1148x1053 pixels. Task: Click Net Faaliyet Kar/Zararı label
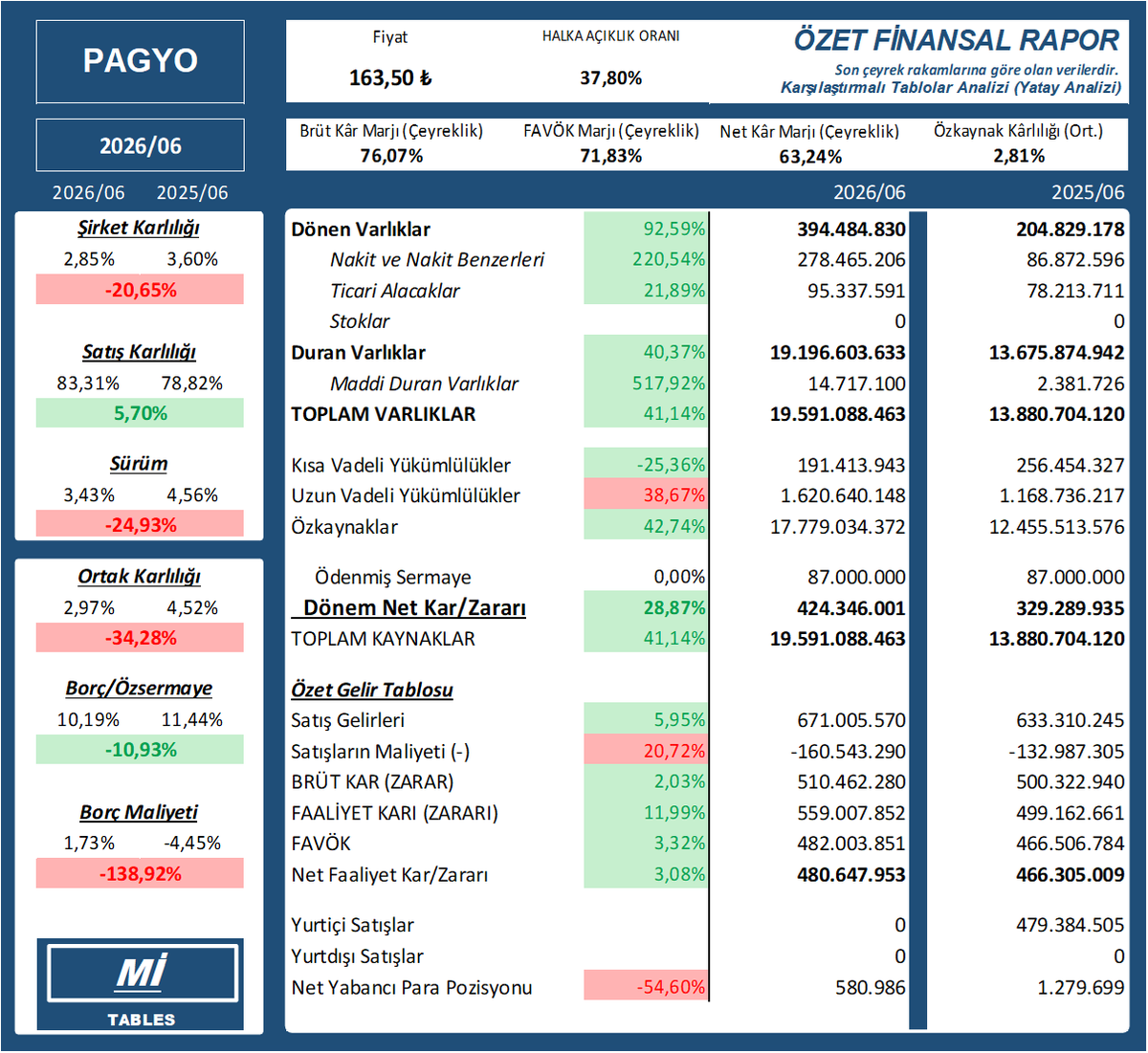(389, 875)
